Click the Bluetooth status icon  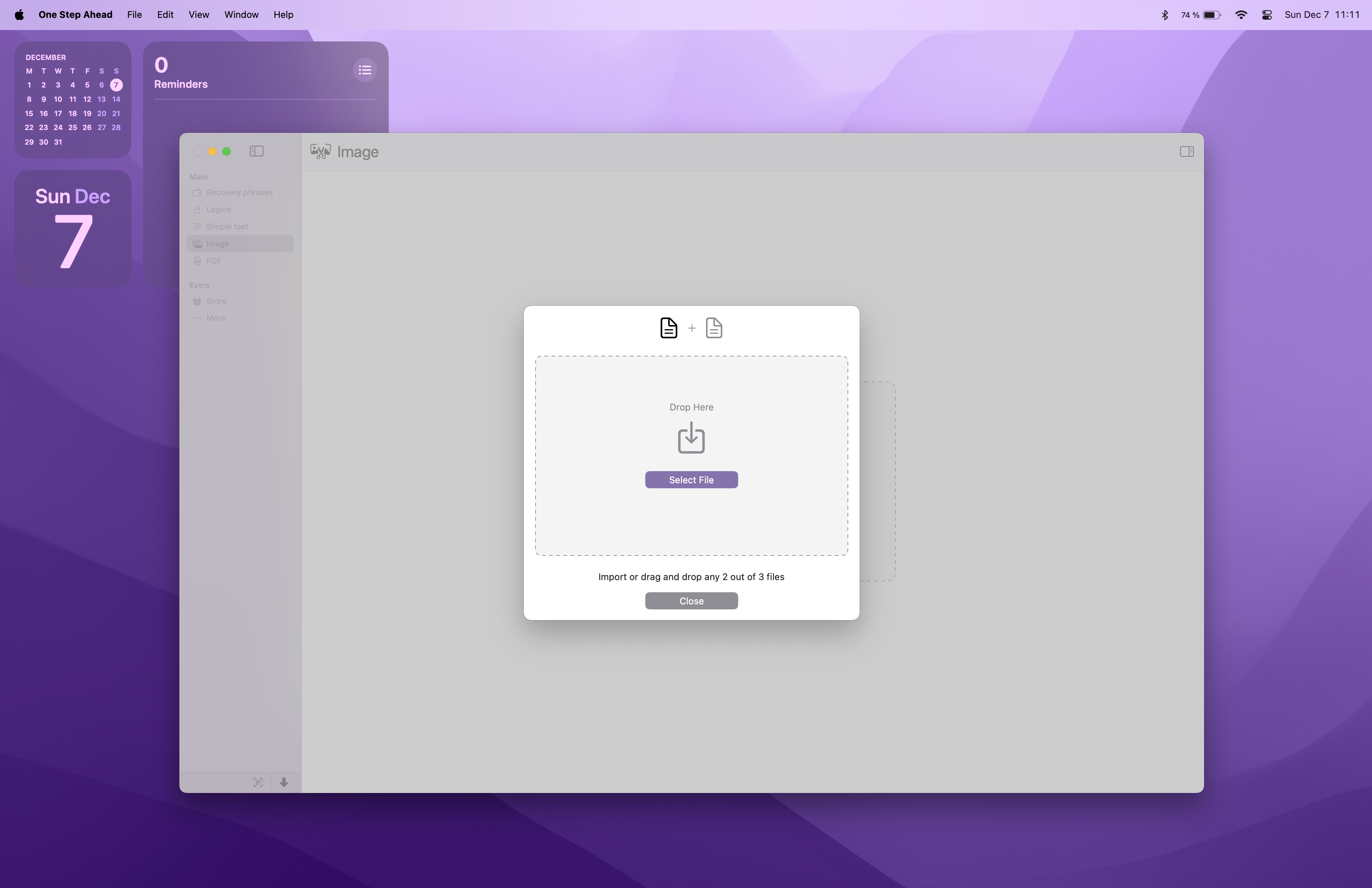pyautogui.click(x=1164, y=14)
